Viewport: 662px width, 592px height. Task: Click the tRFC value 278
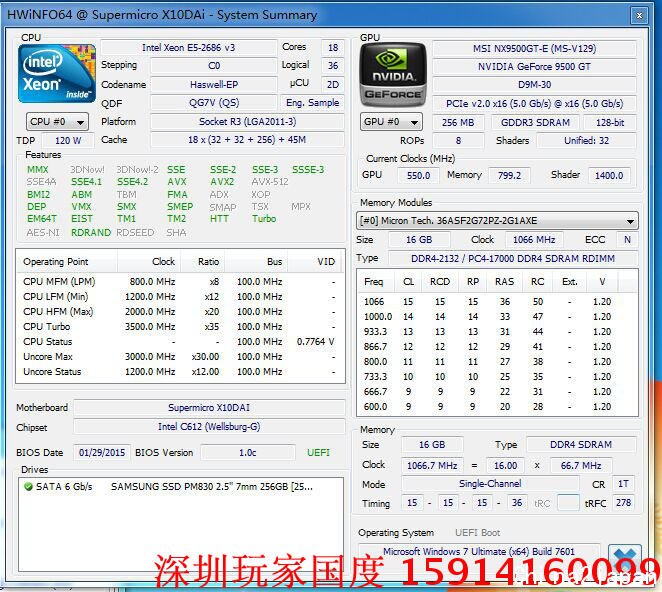pos(623,503)
